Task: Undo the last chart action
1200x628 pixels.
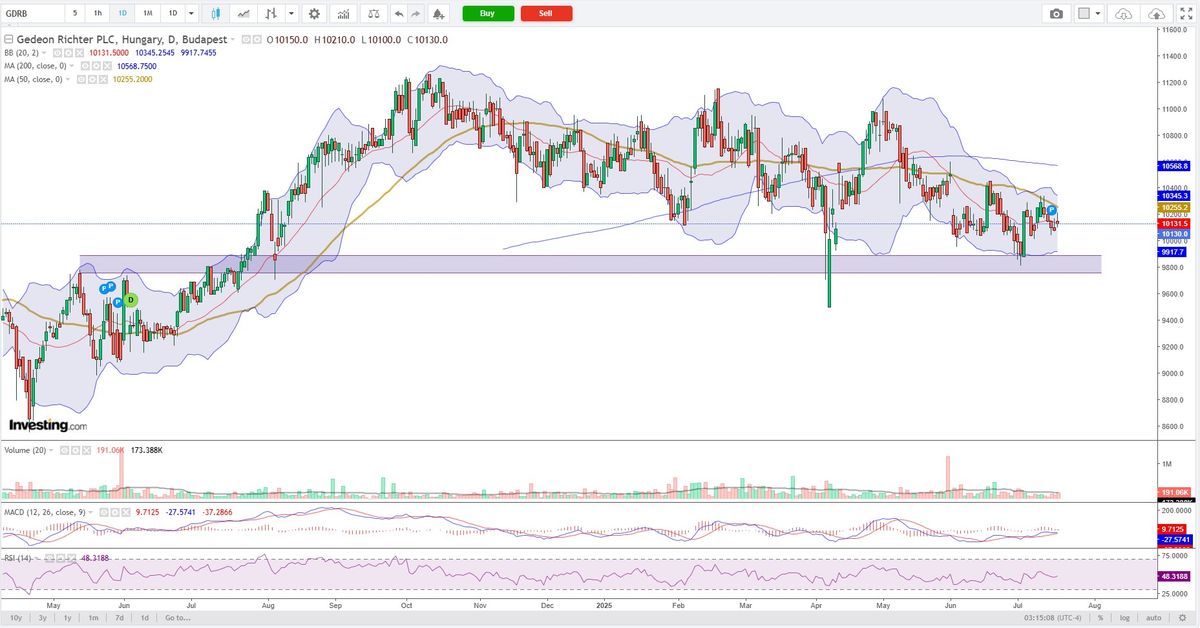Action: point(399,14)
